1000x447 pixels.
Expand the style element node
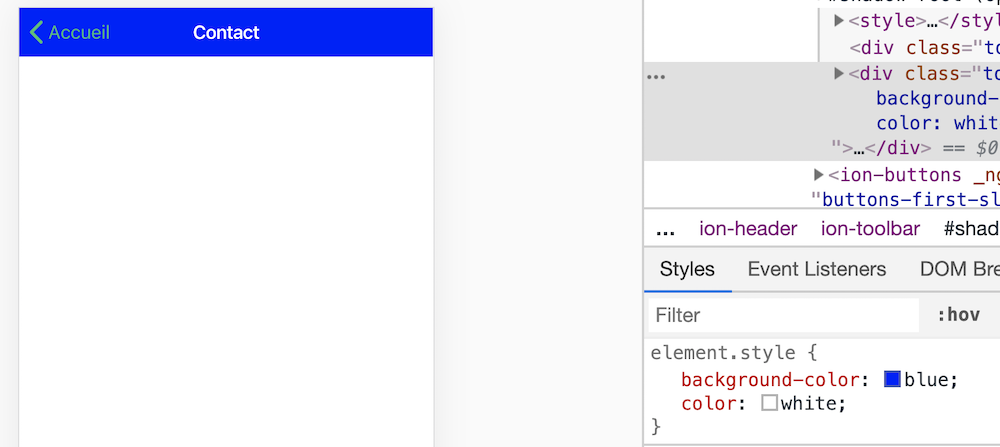coord(839,20)
